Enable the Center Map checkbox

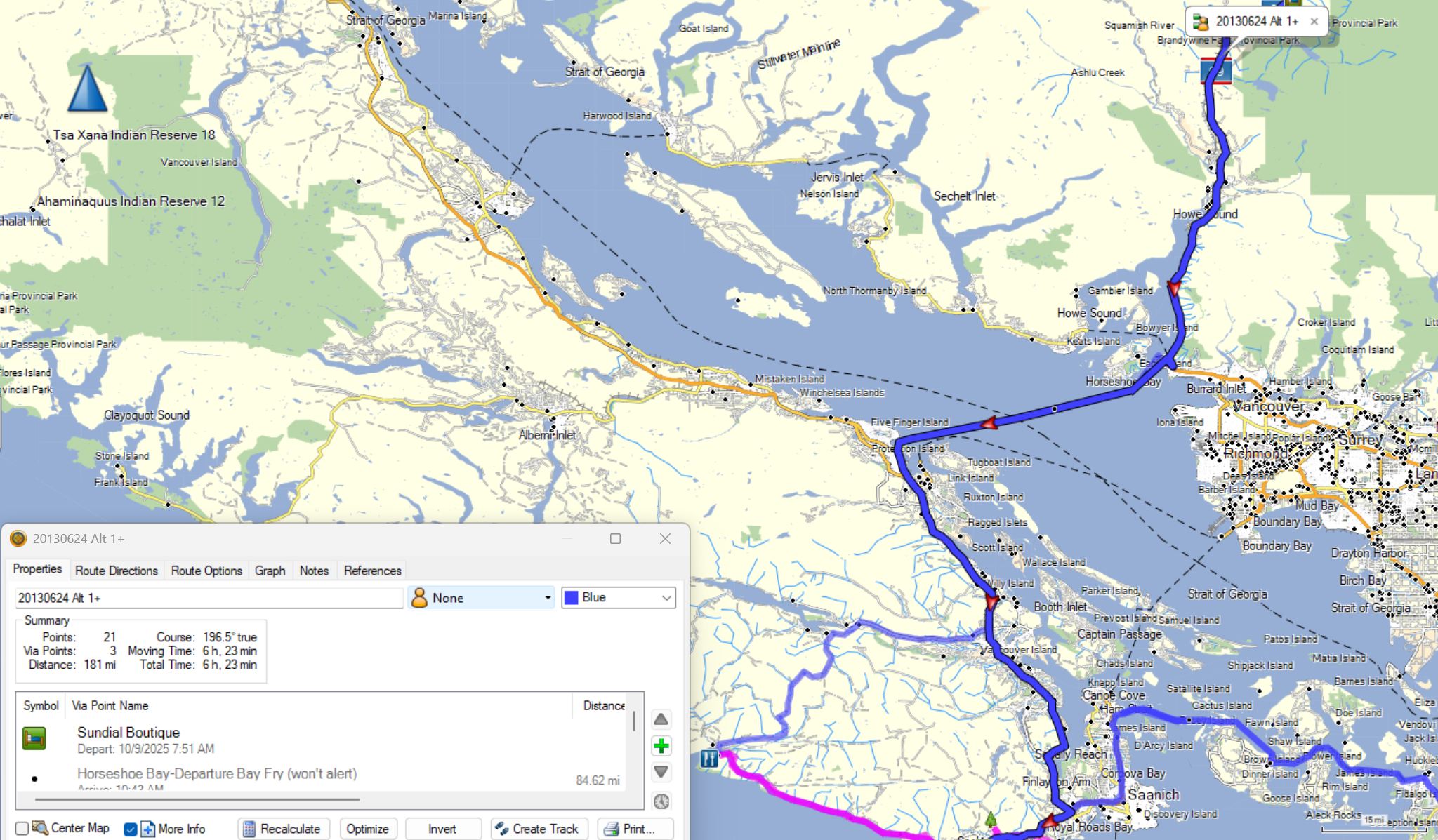[22, 829]
